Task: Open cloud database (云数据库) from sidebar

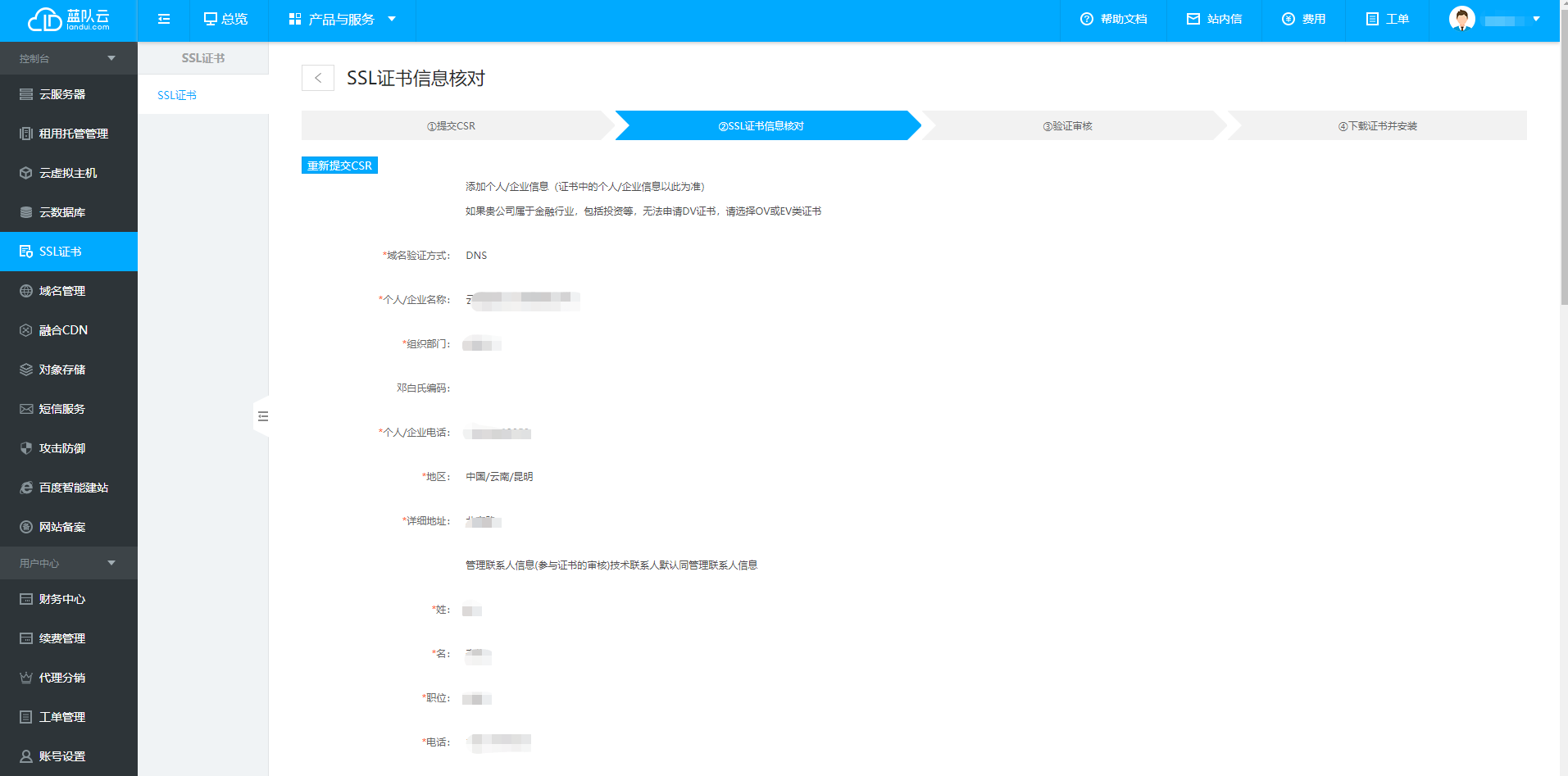Action: click(26, 212)
